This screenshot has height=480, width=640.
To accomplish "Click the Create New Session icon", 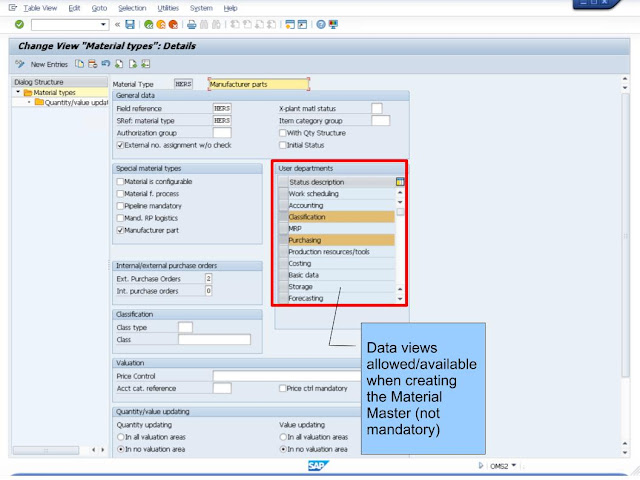I will (290, 25).
